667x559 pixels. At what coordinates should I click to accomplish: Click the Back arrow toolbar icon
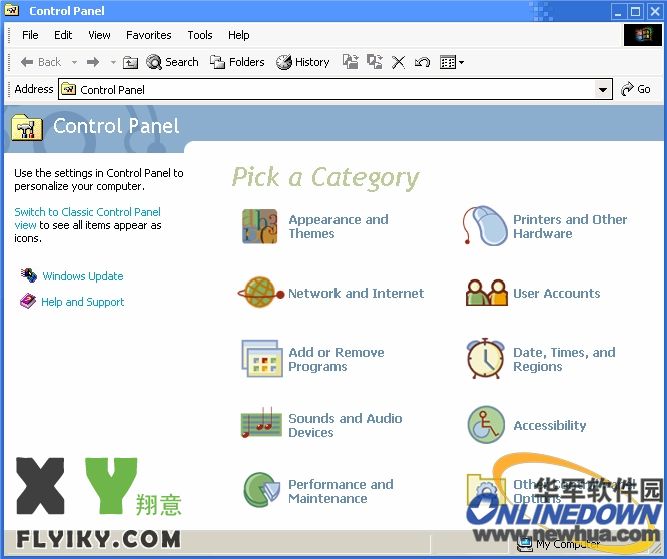point(26,63)
